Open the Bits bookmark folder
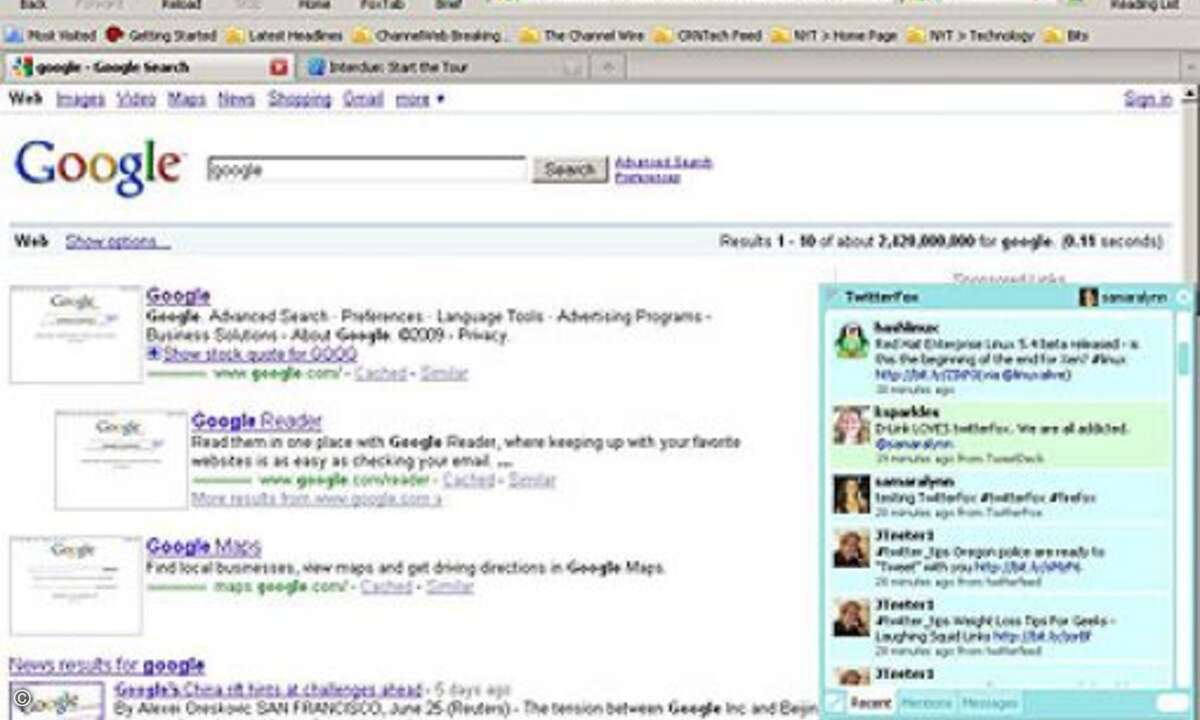The image size is (1200, 720). [x=1066, y=36]
